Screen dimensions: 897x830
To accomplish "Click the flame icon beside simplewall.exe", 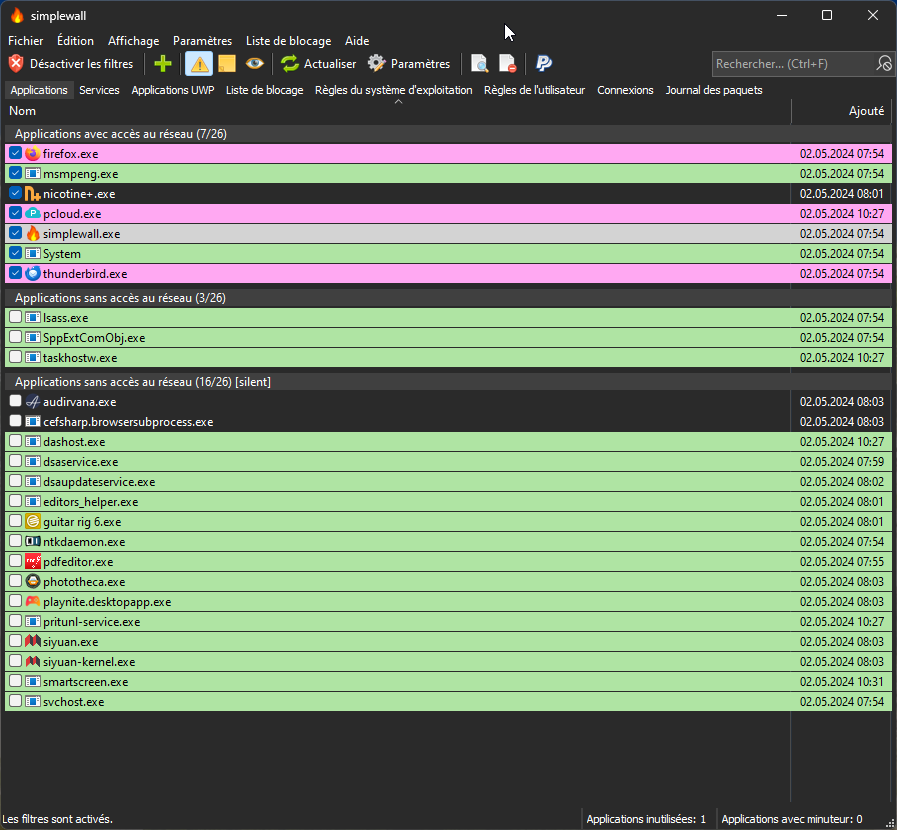I will tap(33, 234).
